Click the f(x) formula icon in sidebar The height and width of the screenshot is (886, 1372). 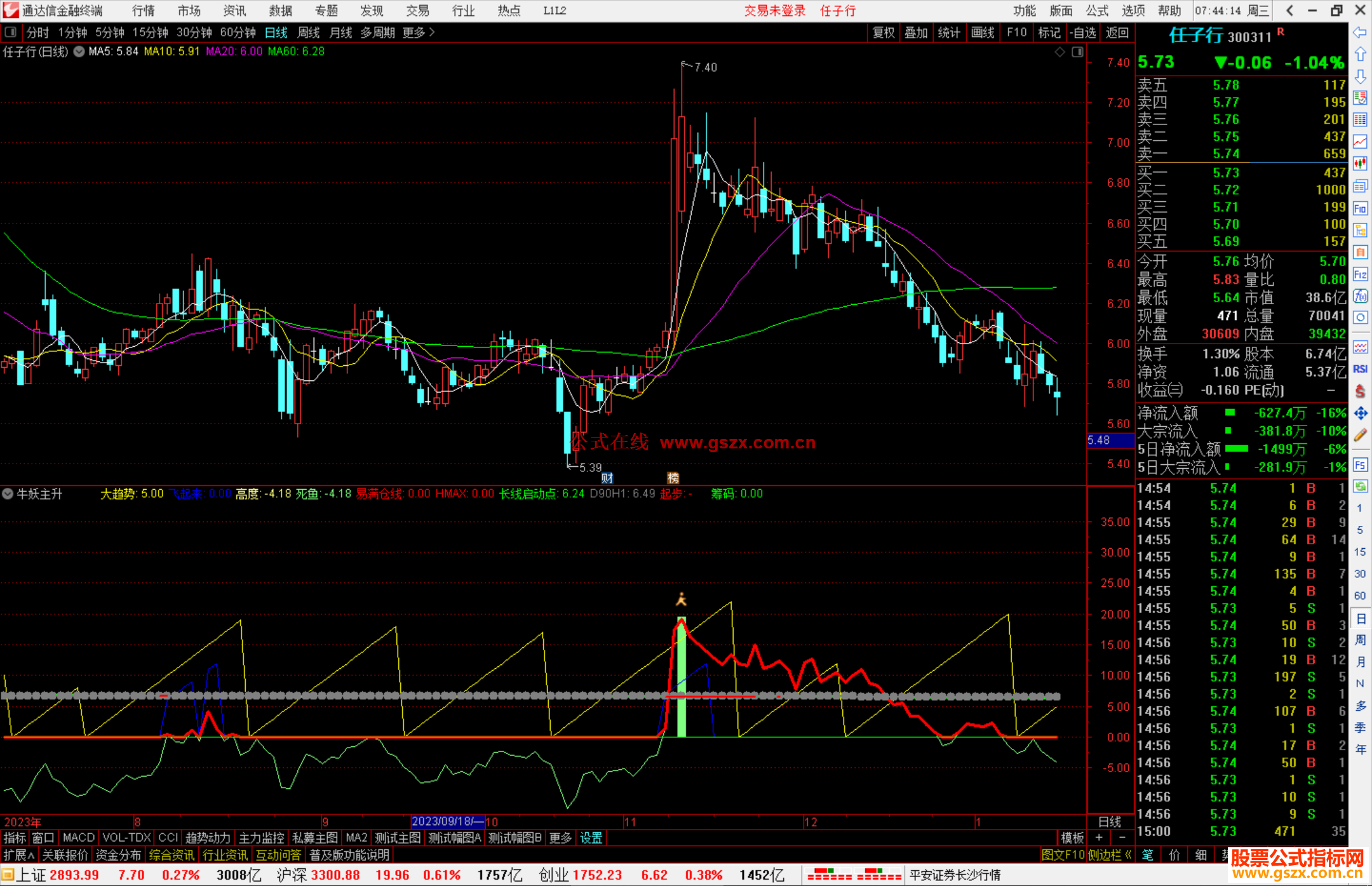tap(1360, 296)
